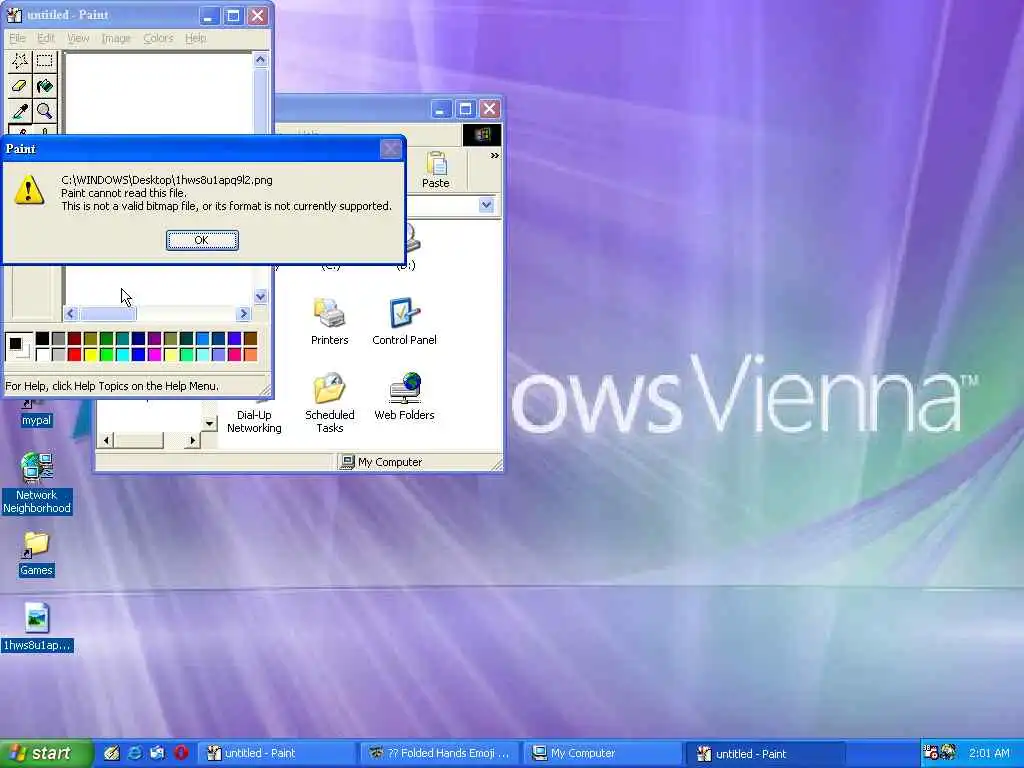This screenshot has width=1024, height=768.
Task: Open the address bar dropdown in My Computer
Action: 486,205
